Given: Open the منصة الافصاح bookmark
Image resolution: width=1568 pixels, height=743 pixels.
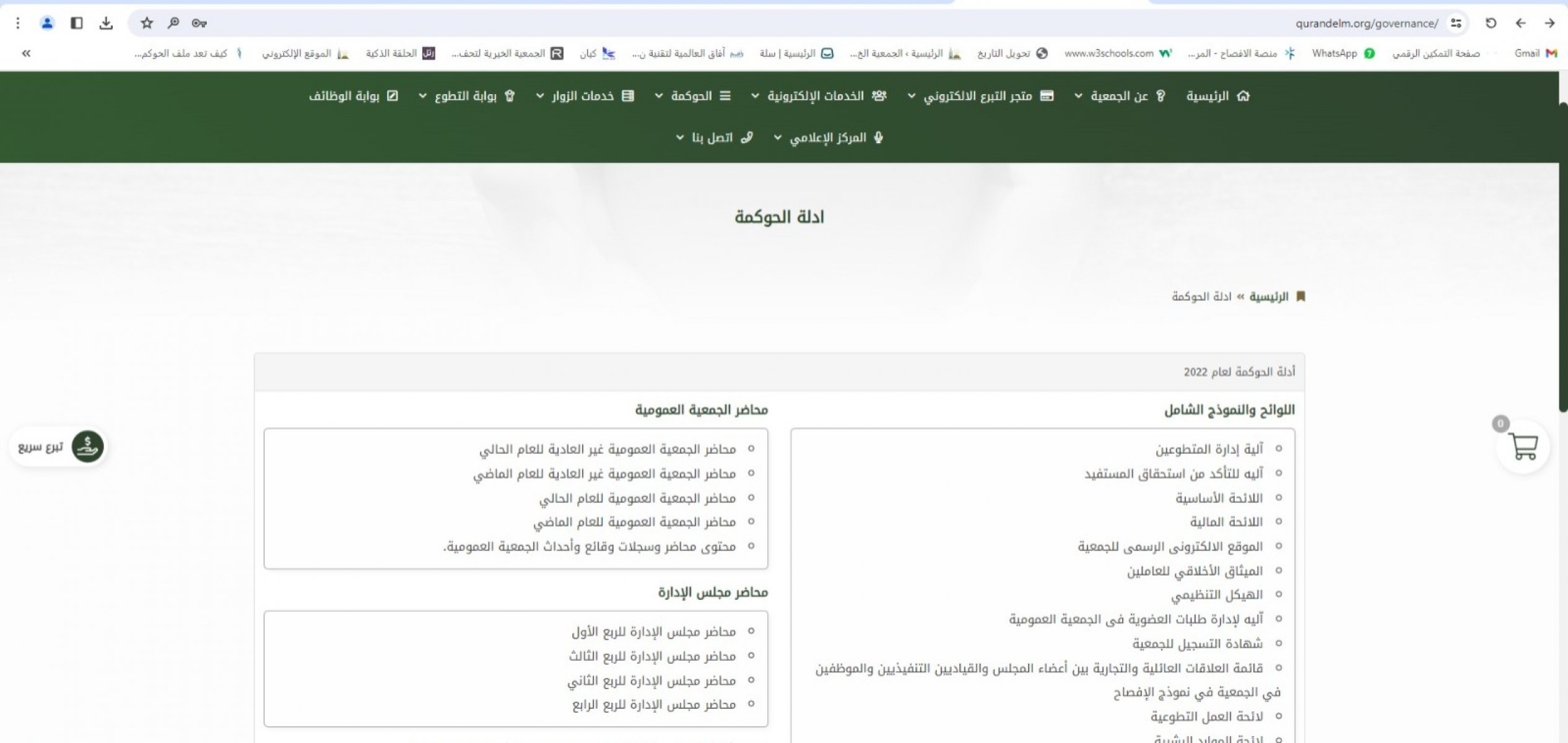Looking at the screenshot, I should [1242, 53].
